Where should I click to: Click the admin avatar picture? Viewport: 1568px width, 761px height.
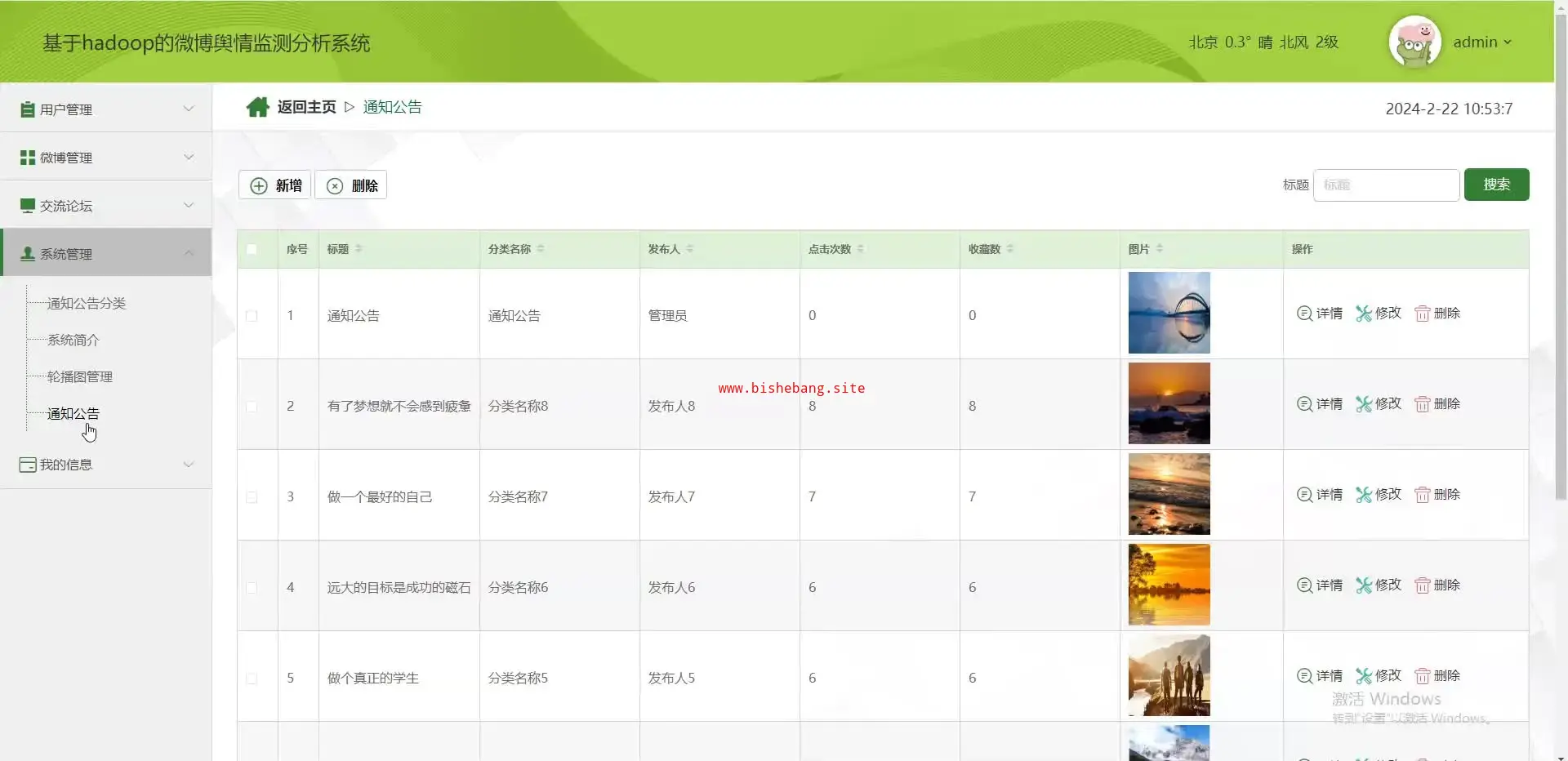click(1414, 42)
